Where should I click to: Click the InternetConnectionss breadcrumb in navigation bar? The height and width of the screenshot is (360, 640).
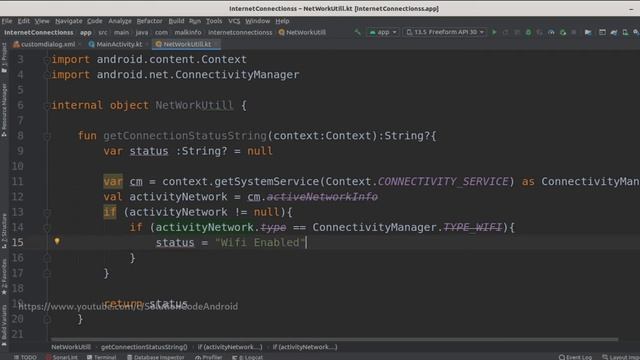(39, 32)
